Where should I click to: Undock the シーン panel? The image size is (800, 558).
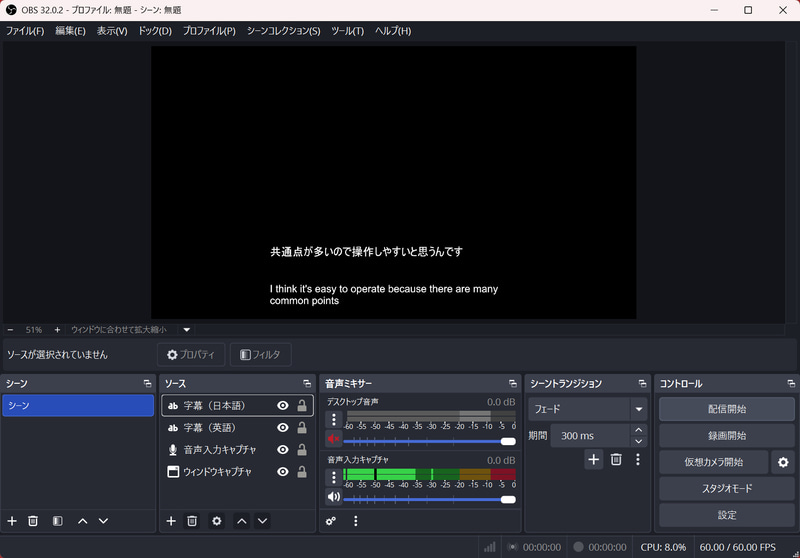[x=147, y=384]
